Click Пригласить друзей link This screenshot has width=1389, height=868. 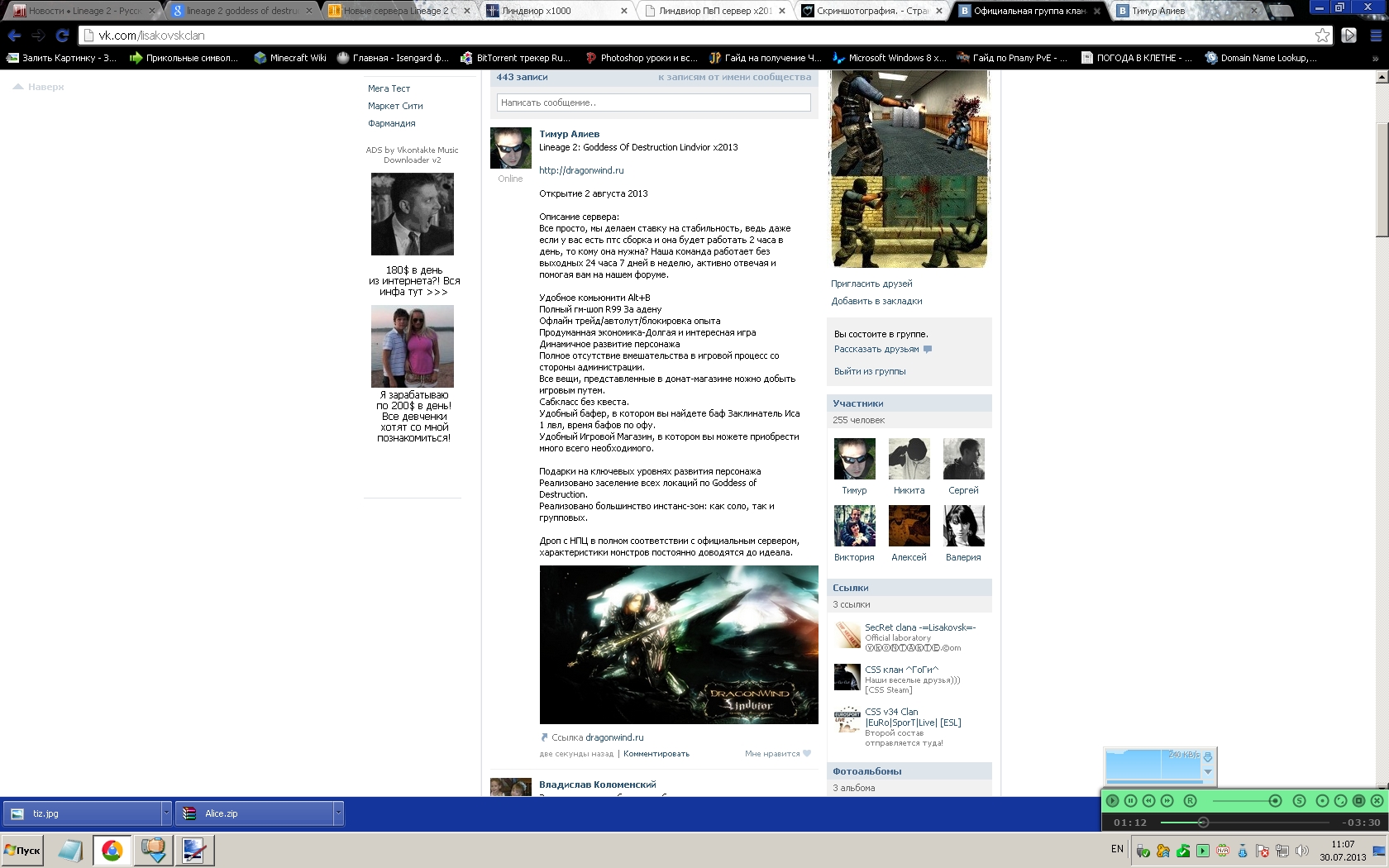click(871, 284)
